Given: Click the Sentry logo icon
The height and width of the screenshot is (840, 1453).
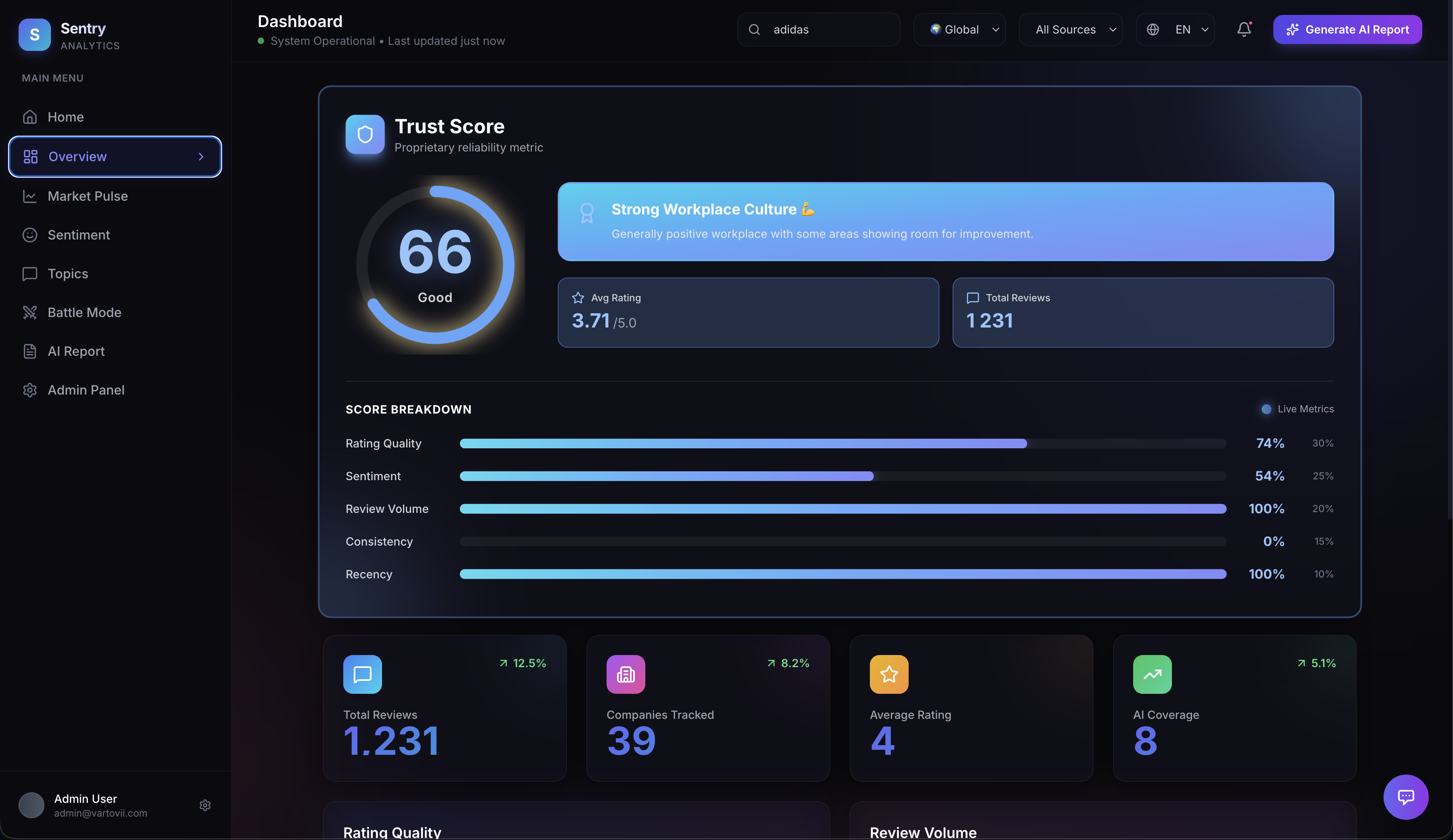Looking at the screenshot, I should tap(35, 35).
